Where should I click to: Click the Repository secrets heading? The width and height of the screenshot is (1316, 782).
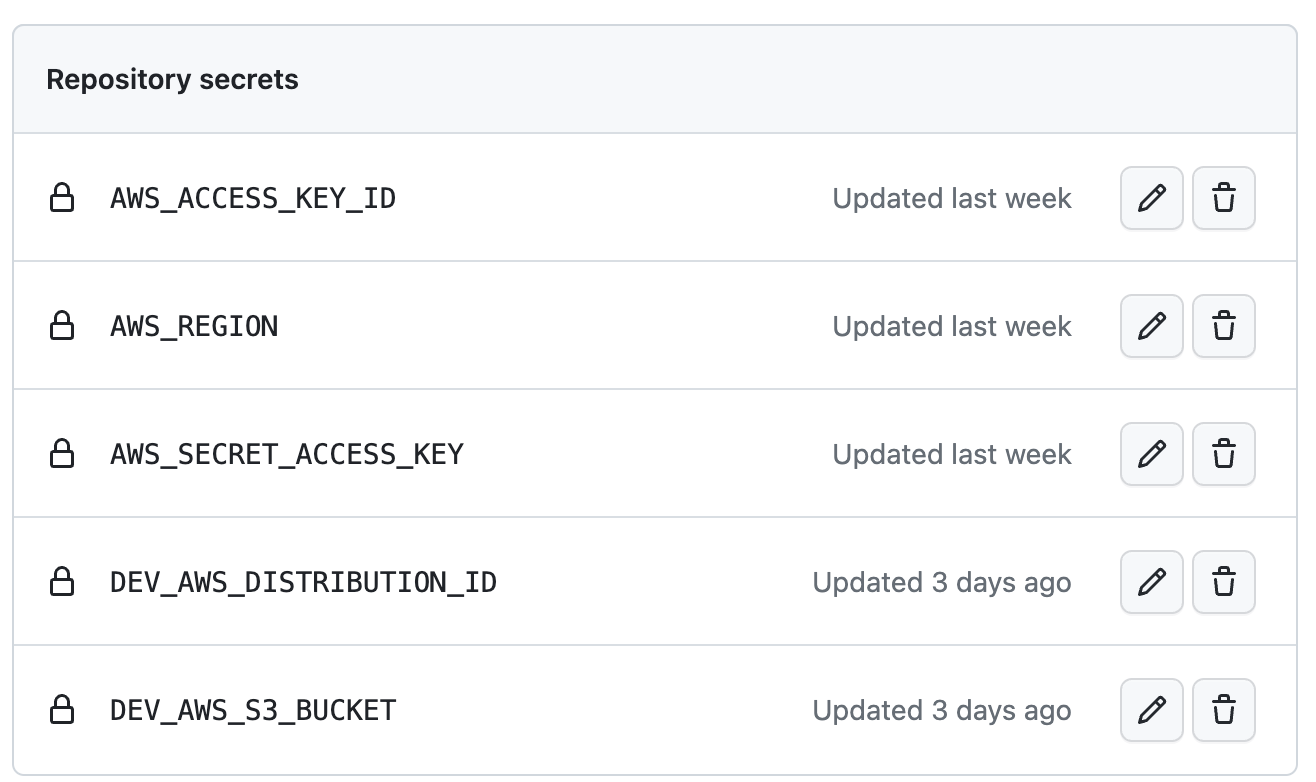point(172,80)
